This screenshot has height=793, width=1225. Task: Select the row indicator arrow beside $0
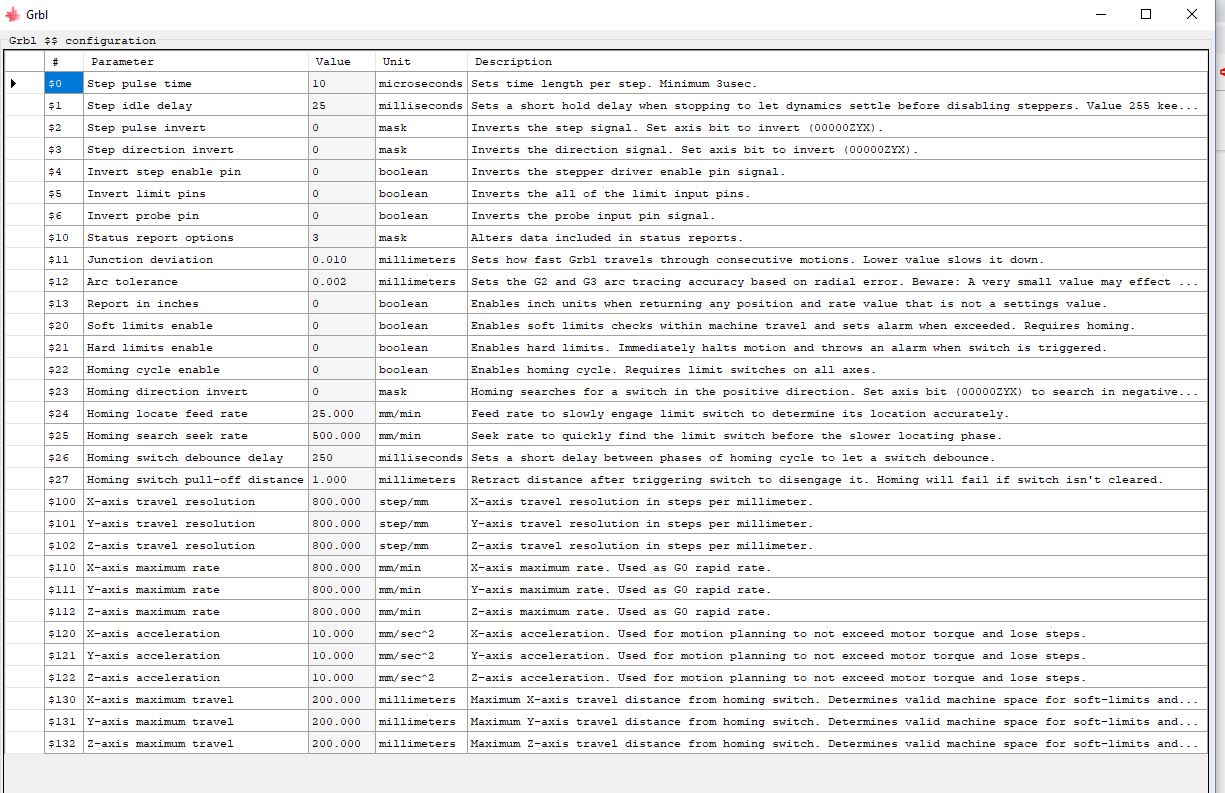point(14,83)
